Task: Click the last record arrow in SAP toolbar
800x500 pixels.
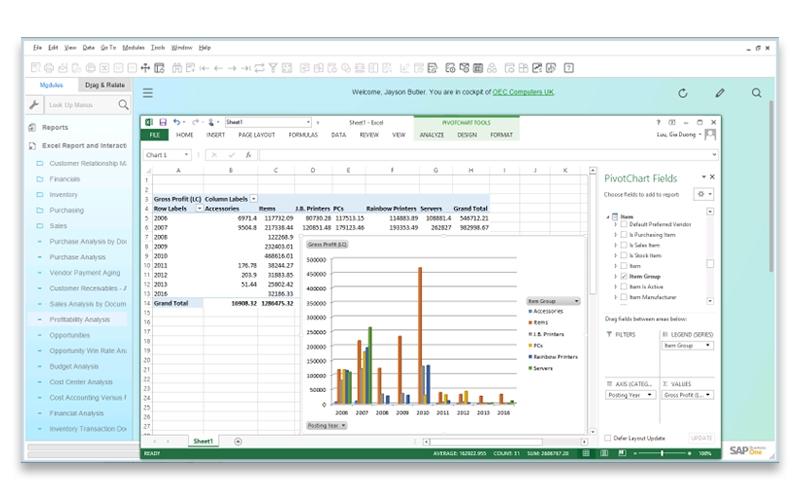Action: coord(246,68)
